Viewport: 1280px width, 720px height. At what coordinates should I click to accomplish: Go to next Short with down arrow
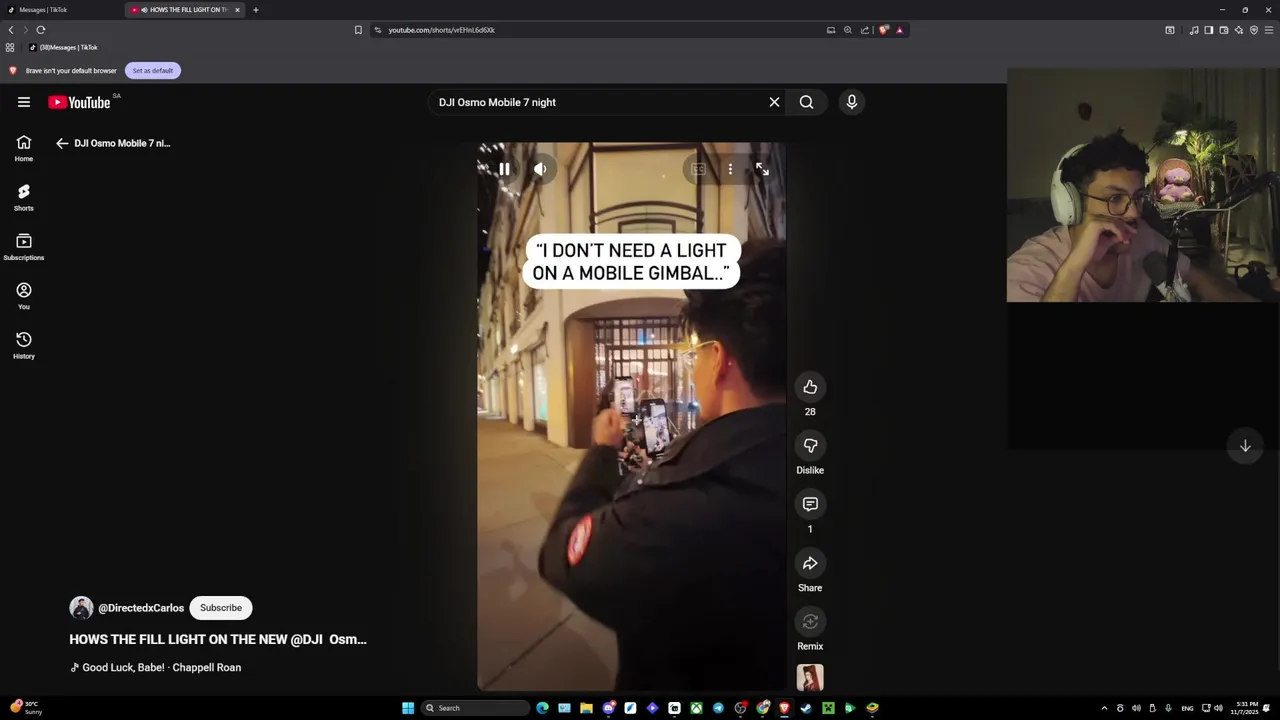click(x=1245, y=446)
